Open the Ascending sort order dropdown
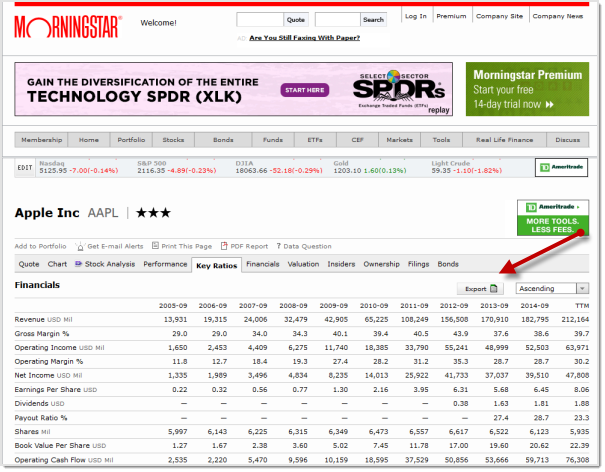This screenshot has height=472, width=605. click(552, 288)
